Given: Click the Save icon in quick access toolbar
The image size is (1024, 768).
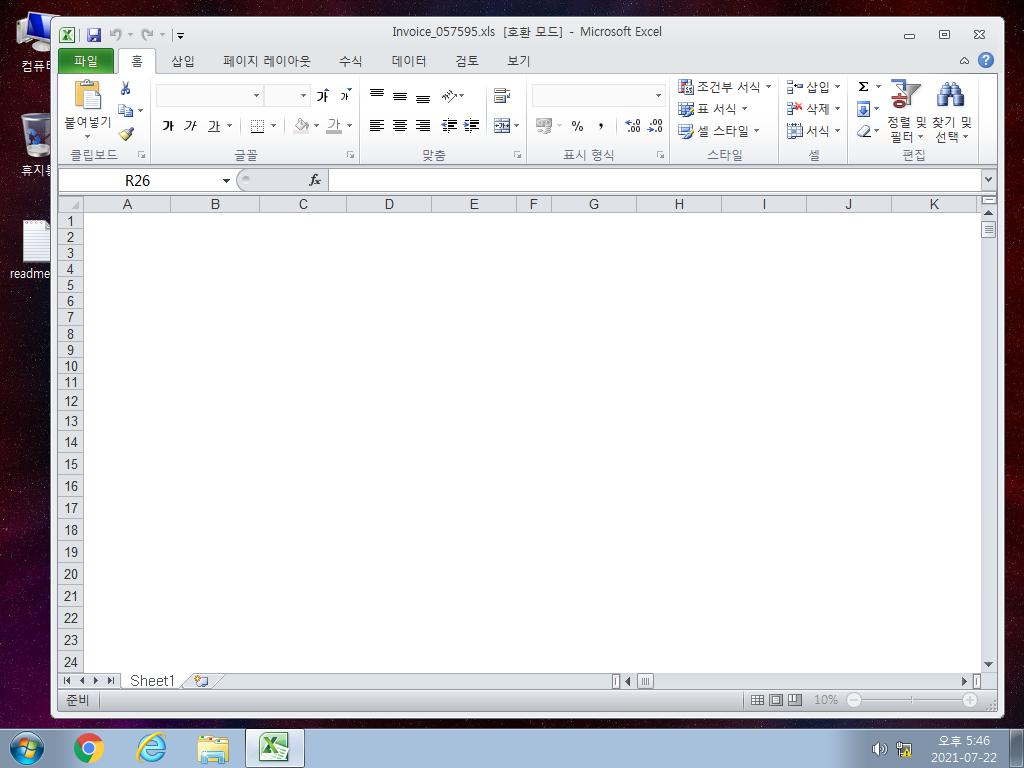Looking at the screenshot, I should 94,35.
